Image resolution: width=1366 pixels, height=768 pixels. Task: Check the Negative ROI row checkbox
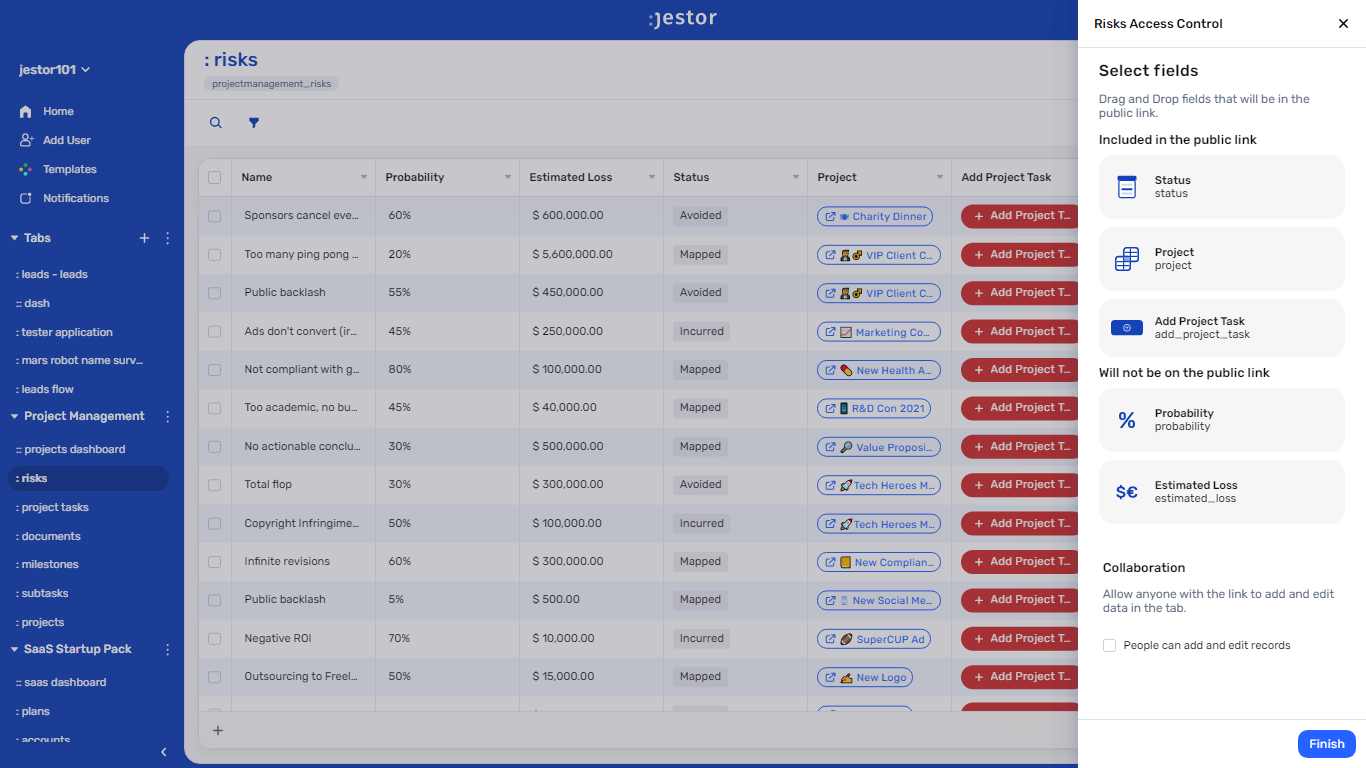pos(214,638)
